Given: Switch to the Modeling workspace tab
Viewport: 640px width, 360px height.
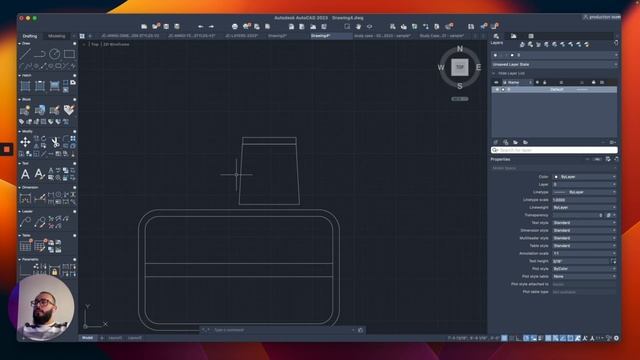Looking at the screenshot, I should (x=56, y=36).
